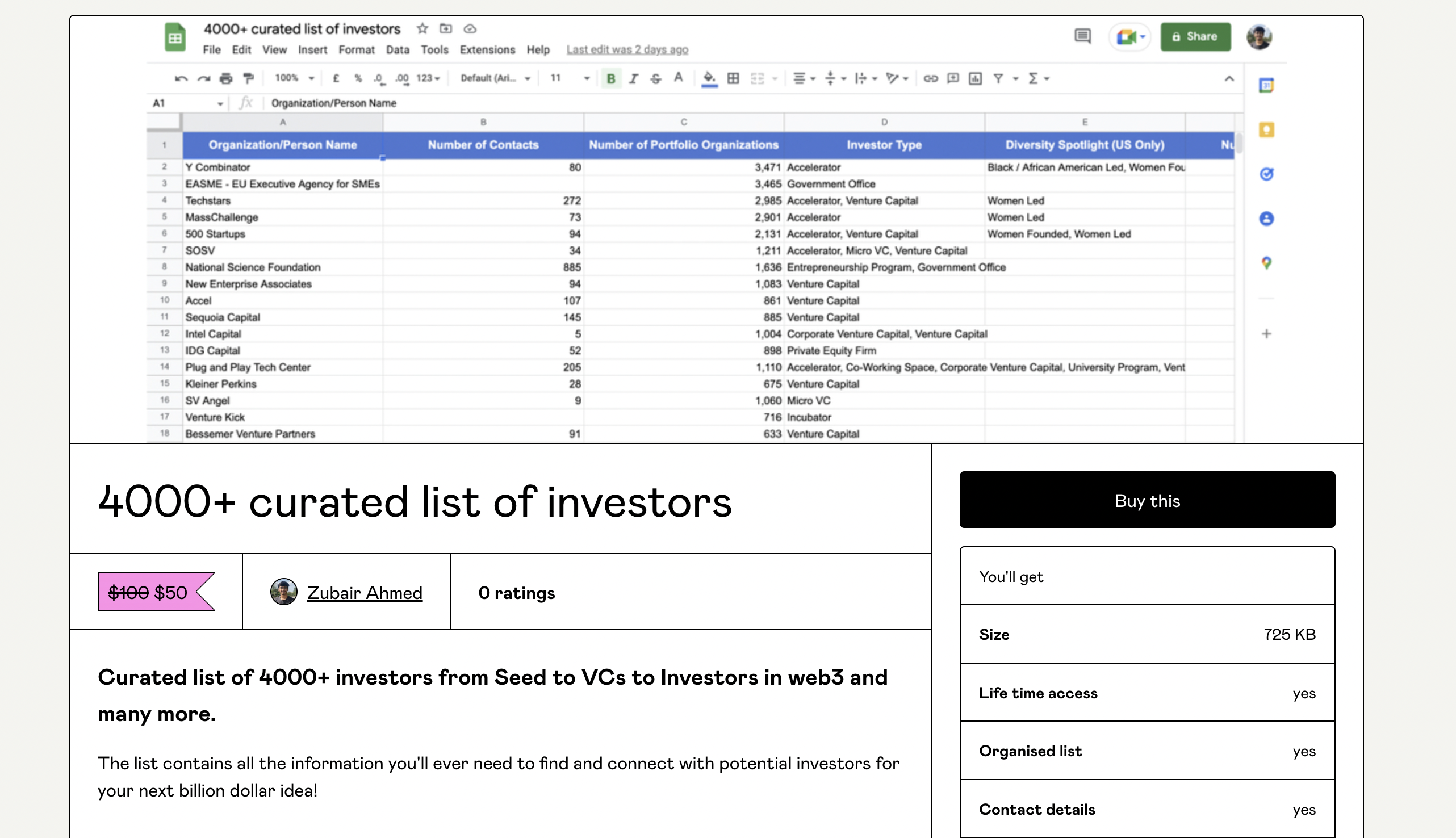Expand the A1 name box dropdown
The image size is (1456, 838).
(x=220, y=103)
